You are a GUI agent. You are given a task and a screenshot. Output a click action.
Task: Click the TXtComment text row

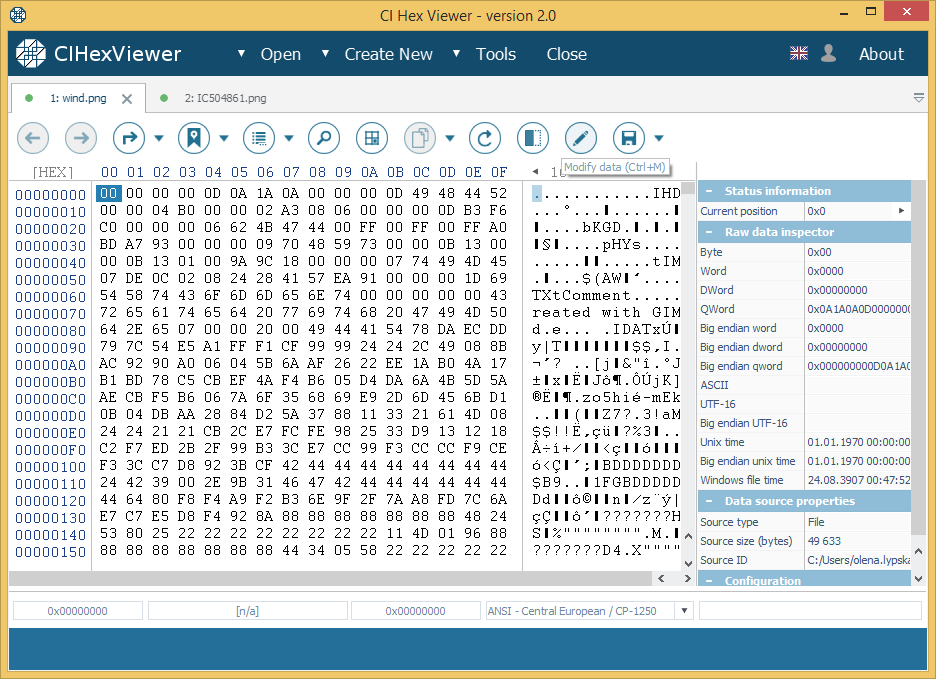[605, 296]
